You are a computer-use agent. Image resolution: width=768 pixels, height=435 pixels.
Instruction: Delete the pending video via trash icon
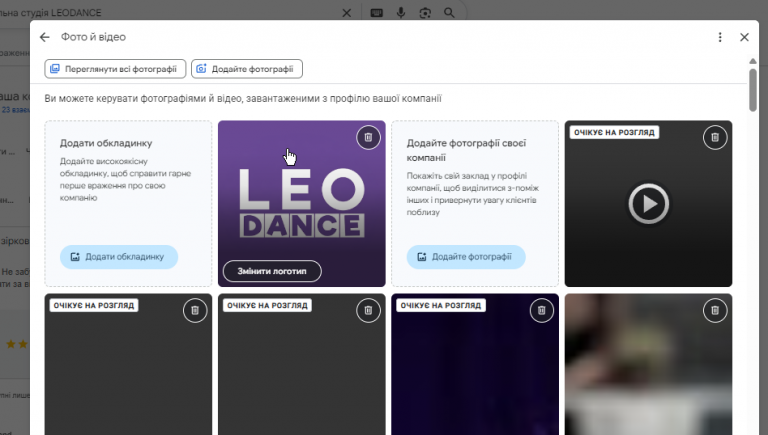click(715, 138)
